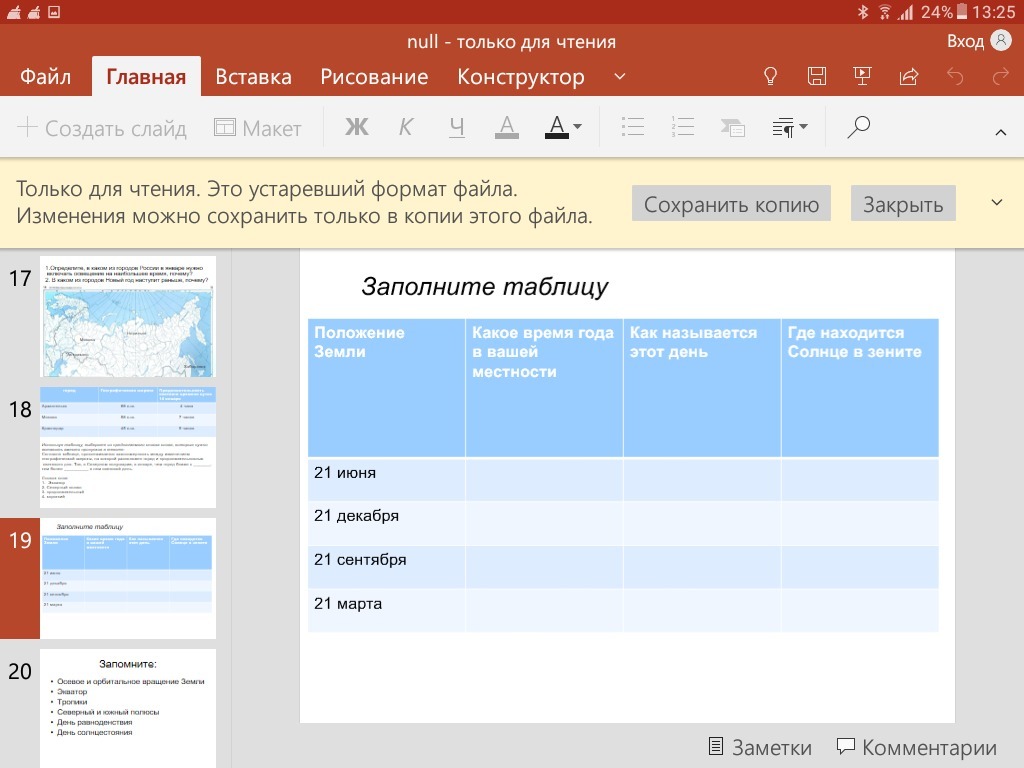Dismiss the banner with Закрыть
Viewport: 1024px width, 768px height.
903,204
